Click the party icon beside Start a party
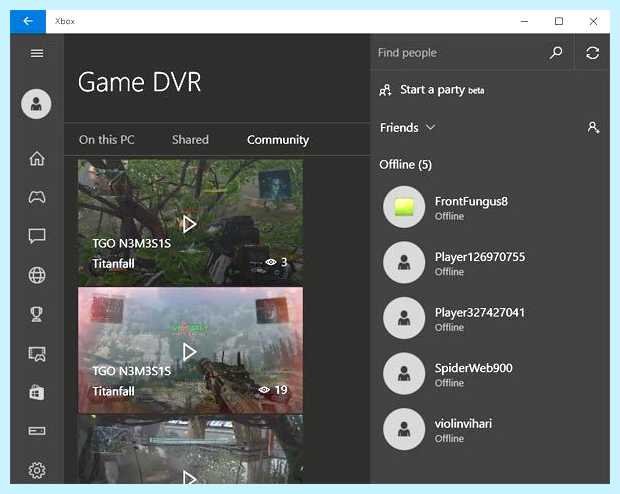The image size is (620, 494). coord(385,90)
